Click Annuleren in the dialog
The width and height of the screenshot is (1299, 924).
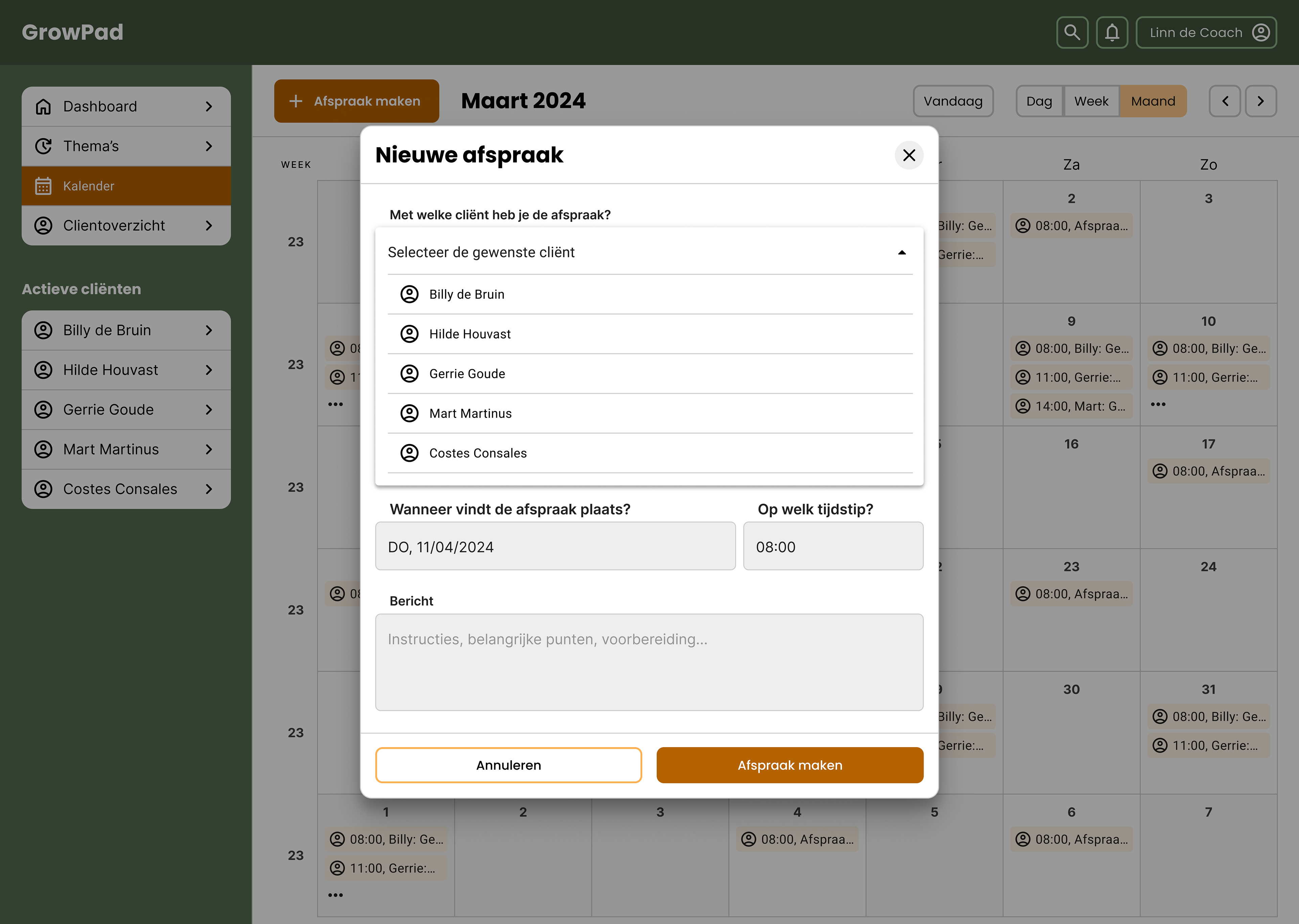coord(508,765)
